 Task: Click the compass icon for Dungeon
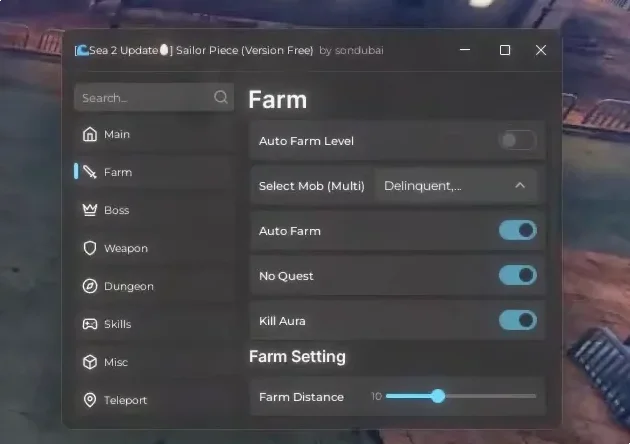click(90, 286)
